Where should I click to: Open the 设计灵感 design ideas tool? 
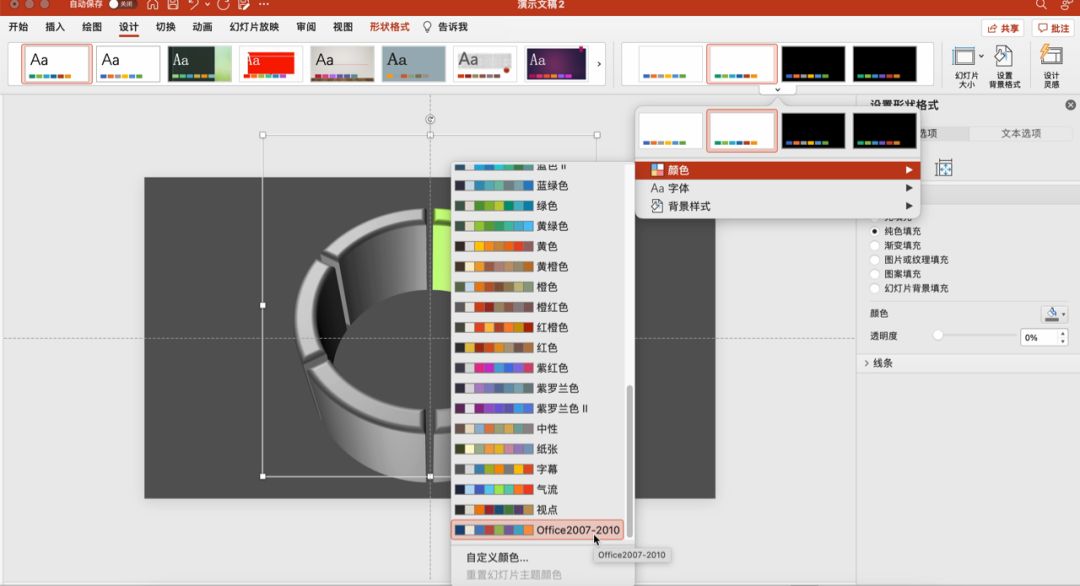(1051, 67)
